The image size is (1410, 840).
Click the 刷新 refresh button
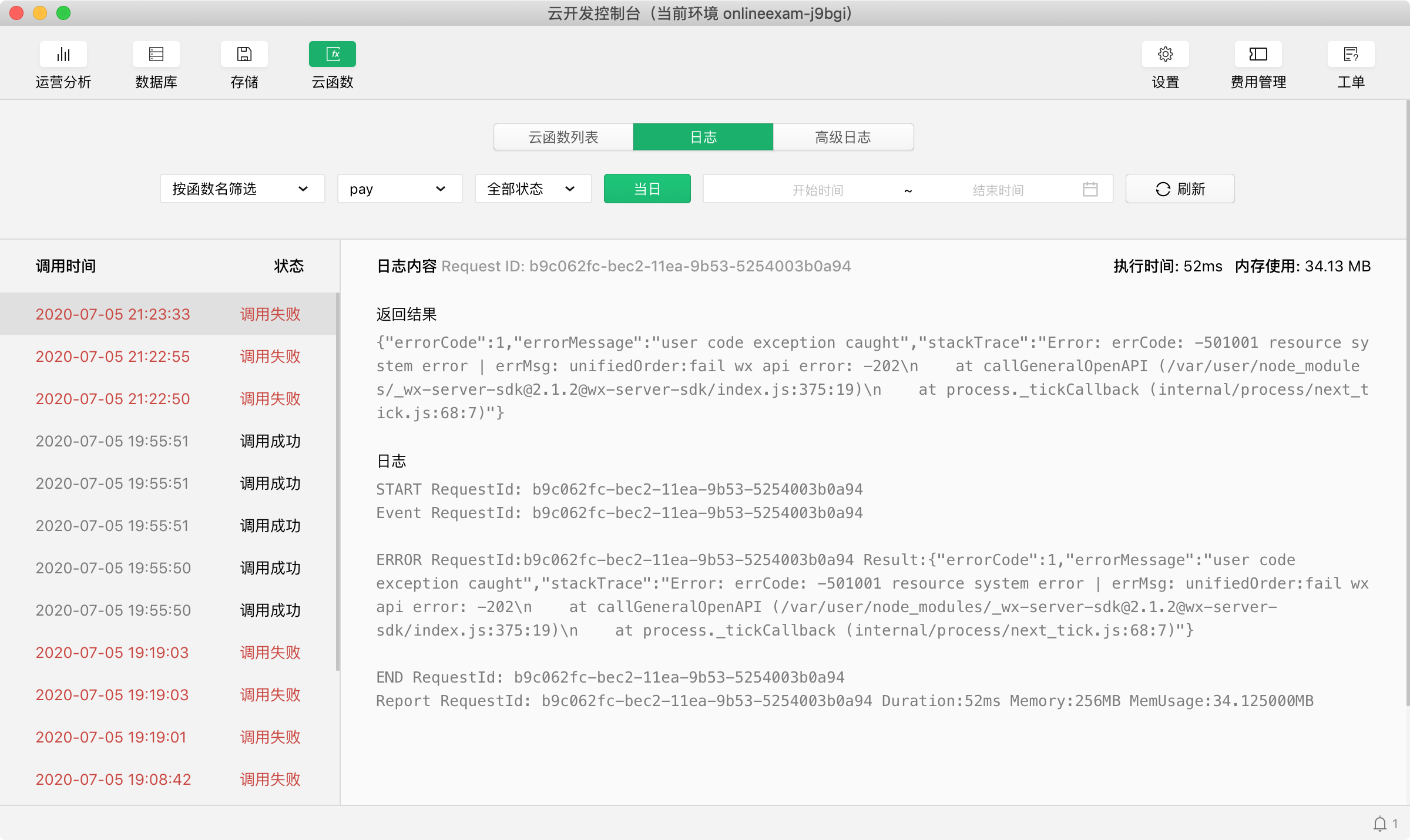tap(1180, 189)
